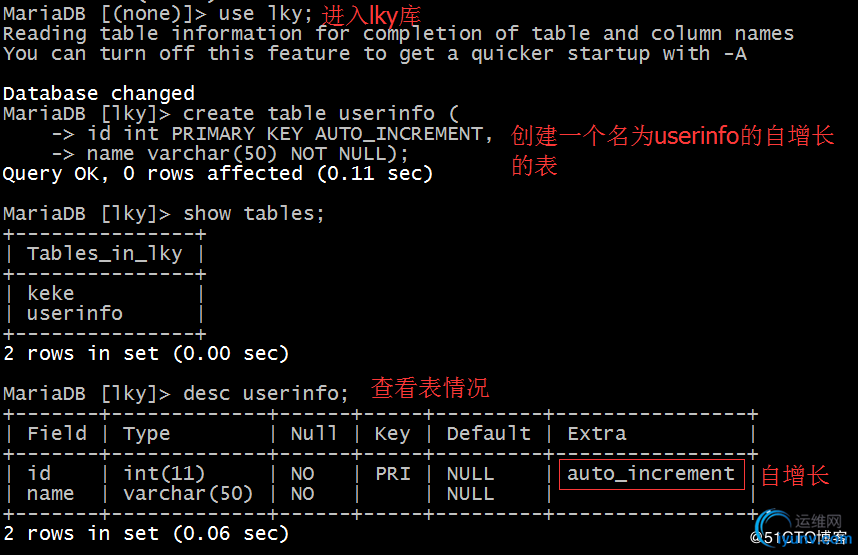The height and width of the screenshot is (555, 858).
Task: Click the 'Extra' column header
Action: click(597, 433)
